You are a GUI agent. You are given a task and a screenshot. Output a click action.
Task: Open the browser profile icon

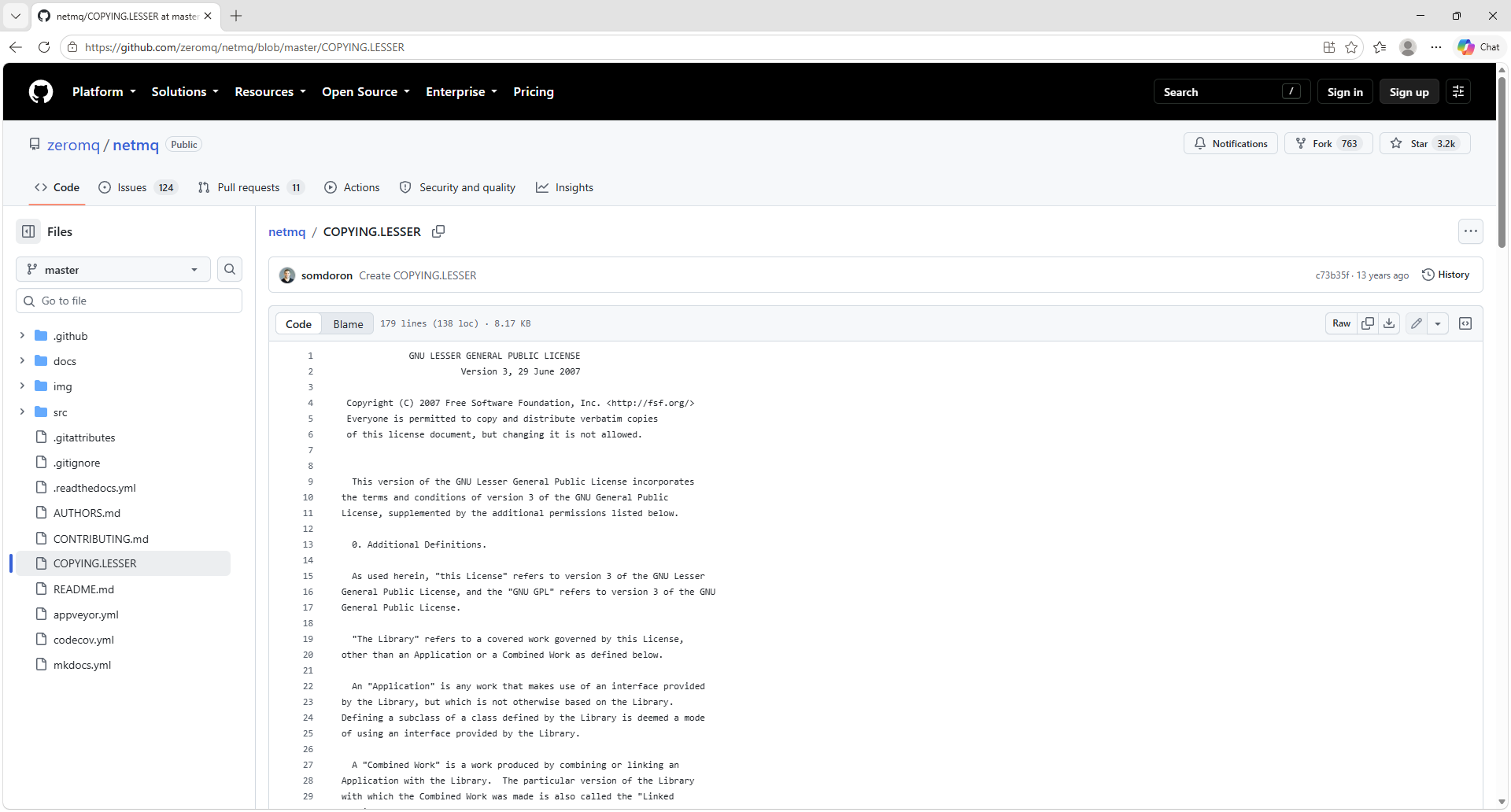(1408, 47)
